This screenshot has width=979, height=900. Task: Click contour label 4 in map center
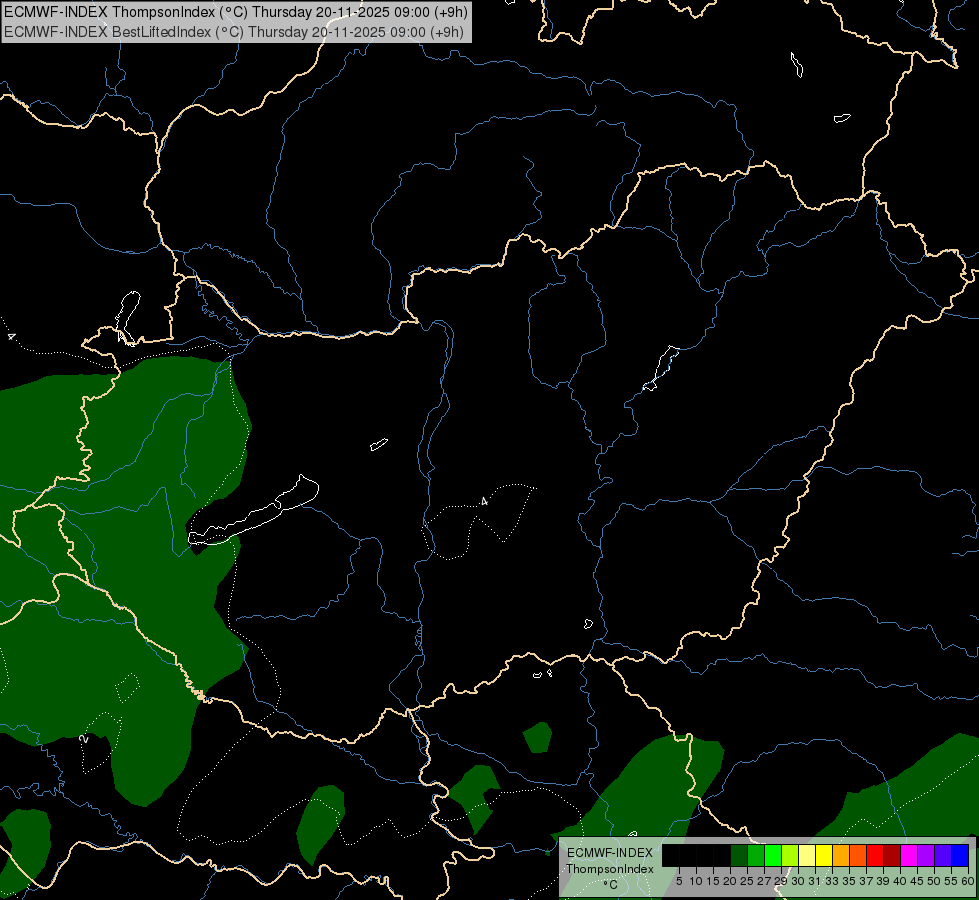pyautogui.click(x=484, y=502)
